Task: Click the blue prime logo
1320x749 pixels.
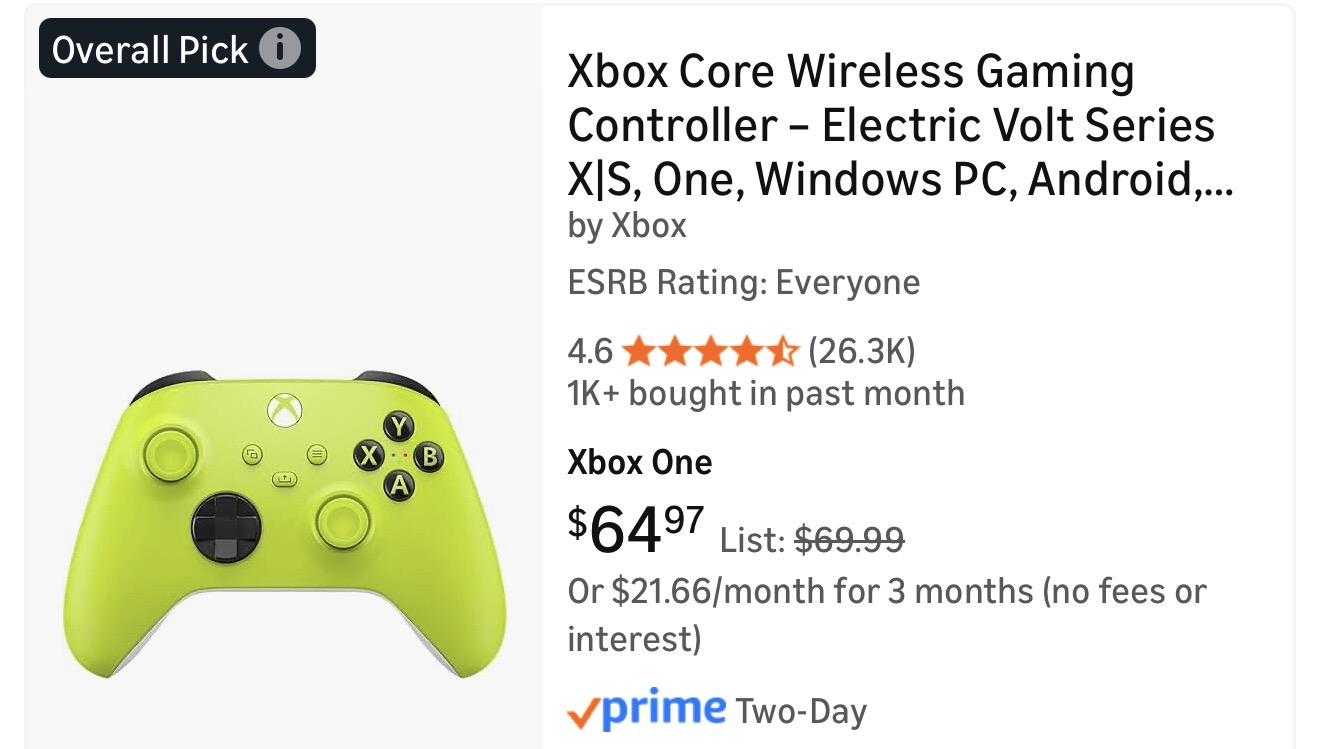Action: [664, 708]
